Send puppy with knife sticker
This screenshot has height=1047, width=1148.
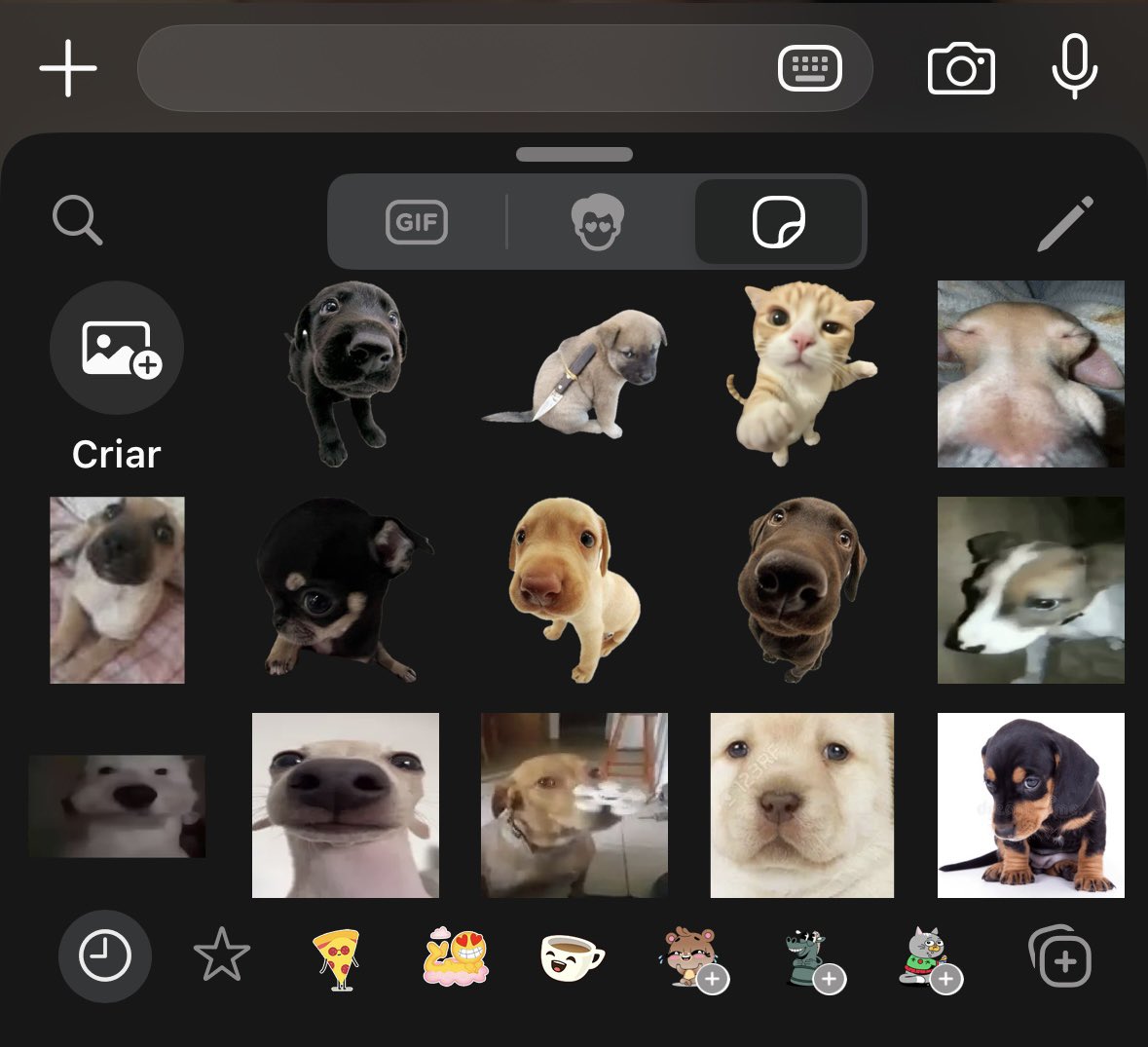point(574,373)
